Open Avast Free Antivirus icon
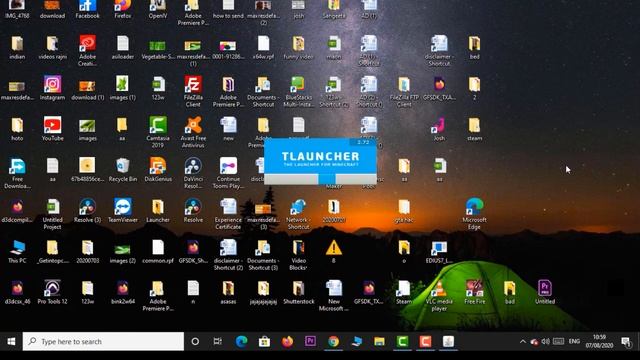The height and width of the screenshot is (360, 640). (x=193, y=132)
